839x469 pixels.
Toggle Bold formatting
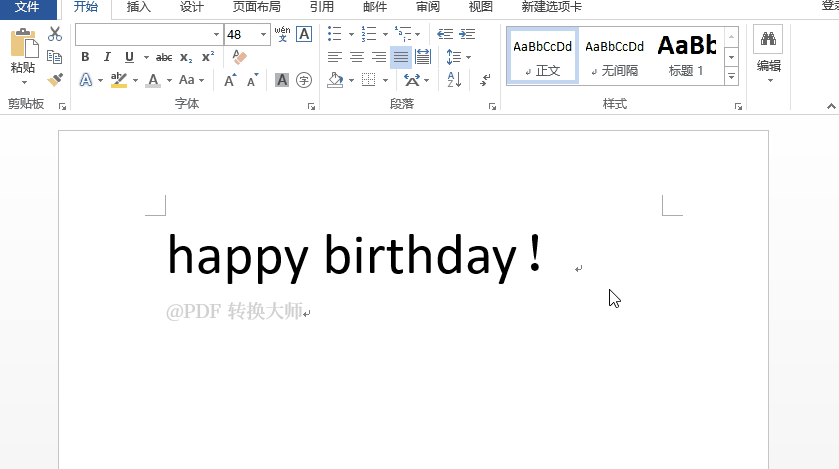tap(85, 57)
